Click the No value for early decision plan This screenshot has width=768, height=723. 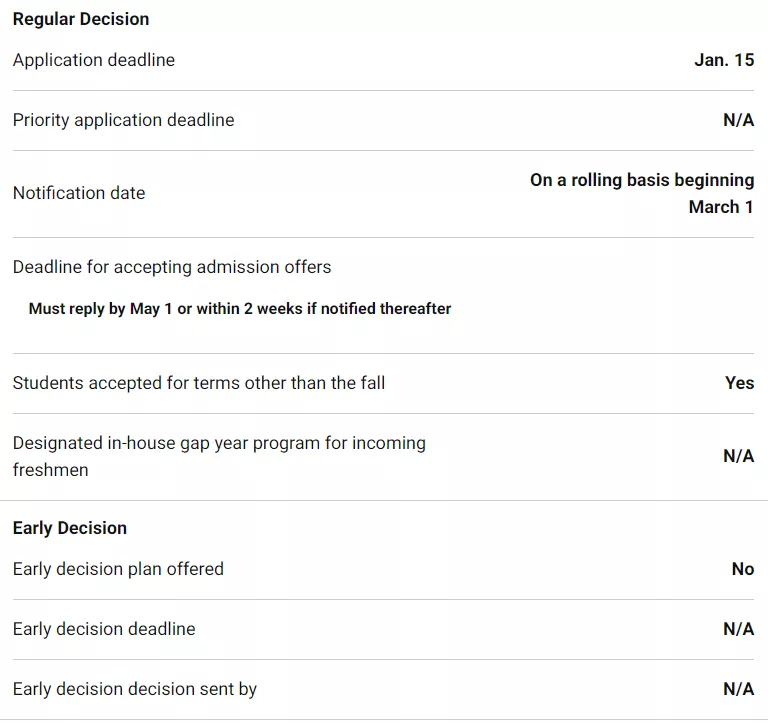tap(742, 569)
